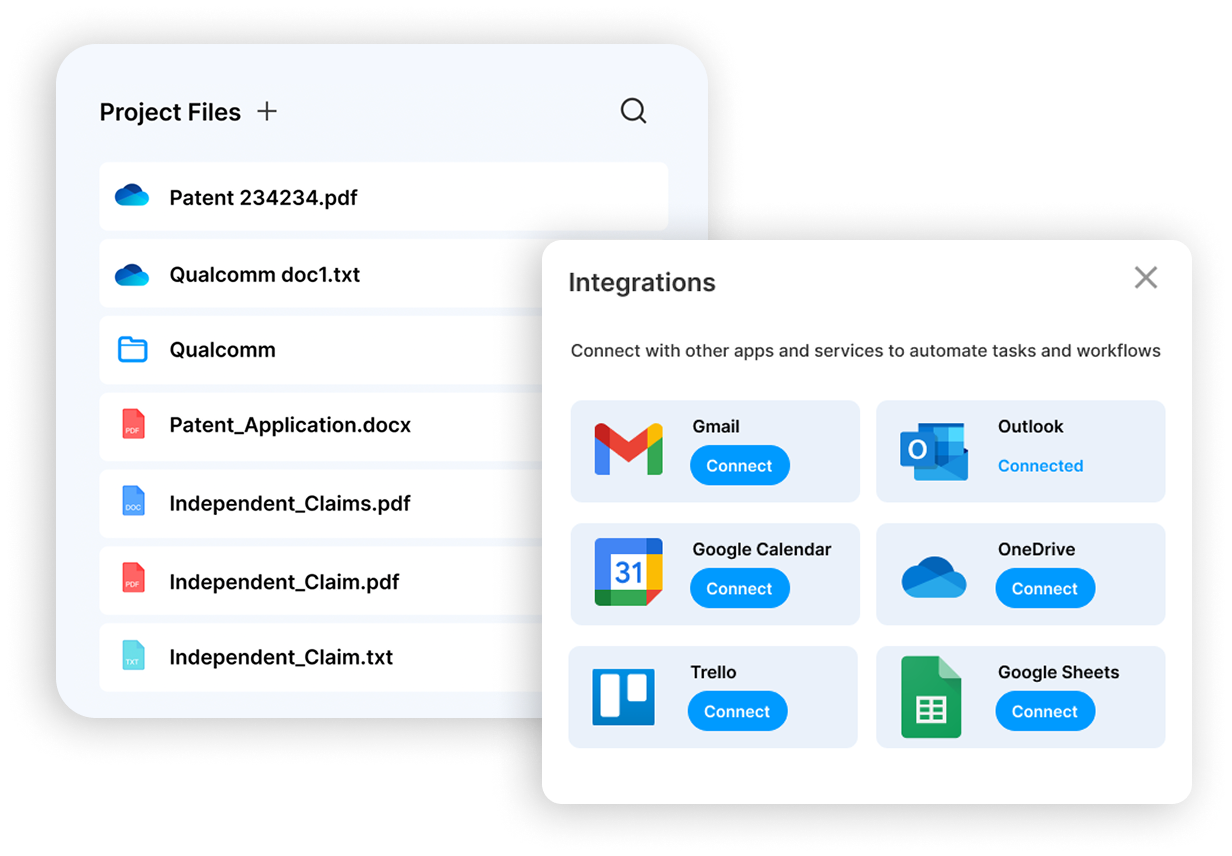Connect the Google Calendar integration
Screen dimensions: 1232x856
click(740, 589)
